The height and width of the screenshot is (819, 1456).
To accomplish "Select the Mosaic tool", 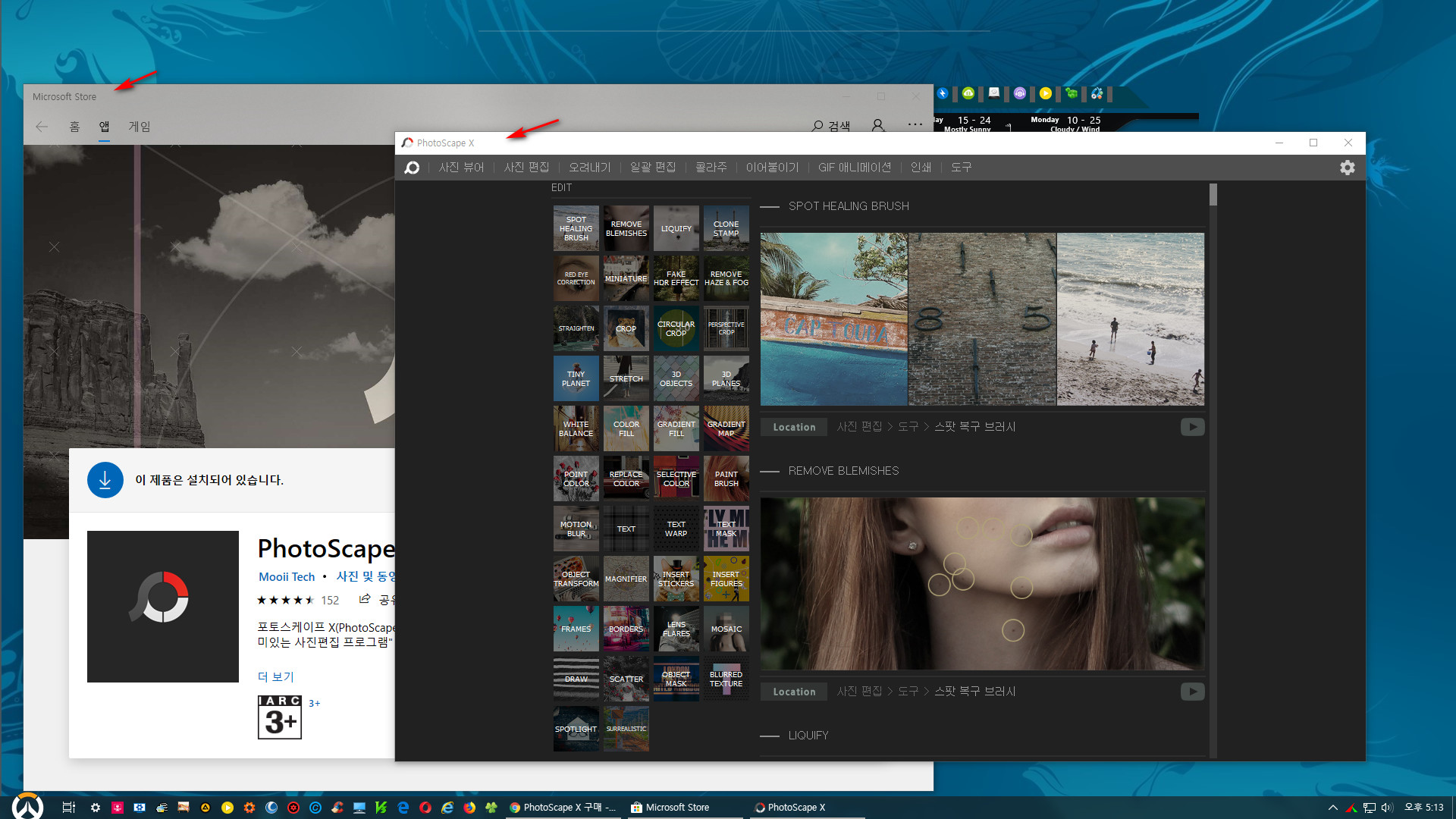I will [726, 628].
